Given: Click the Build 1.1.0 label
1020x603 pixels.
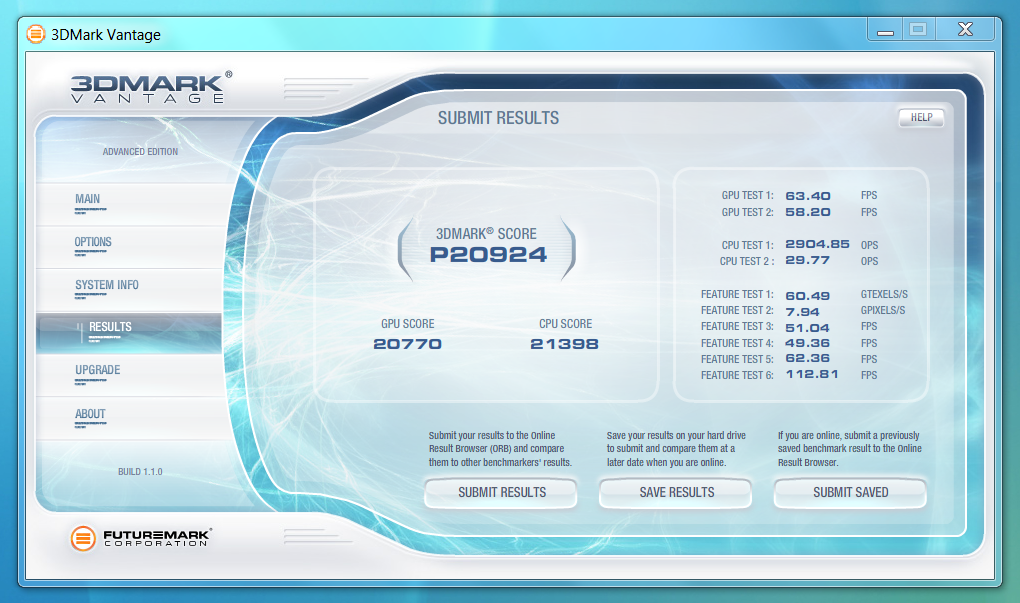Looking at the screenshot, I should pos(140,472).
